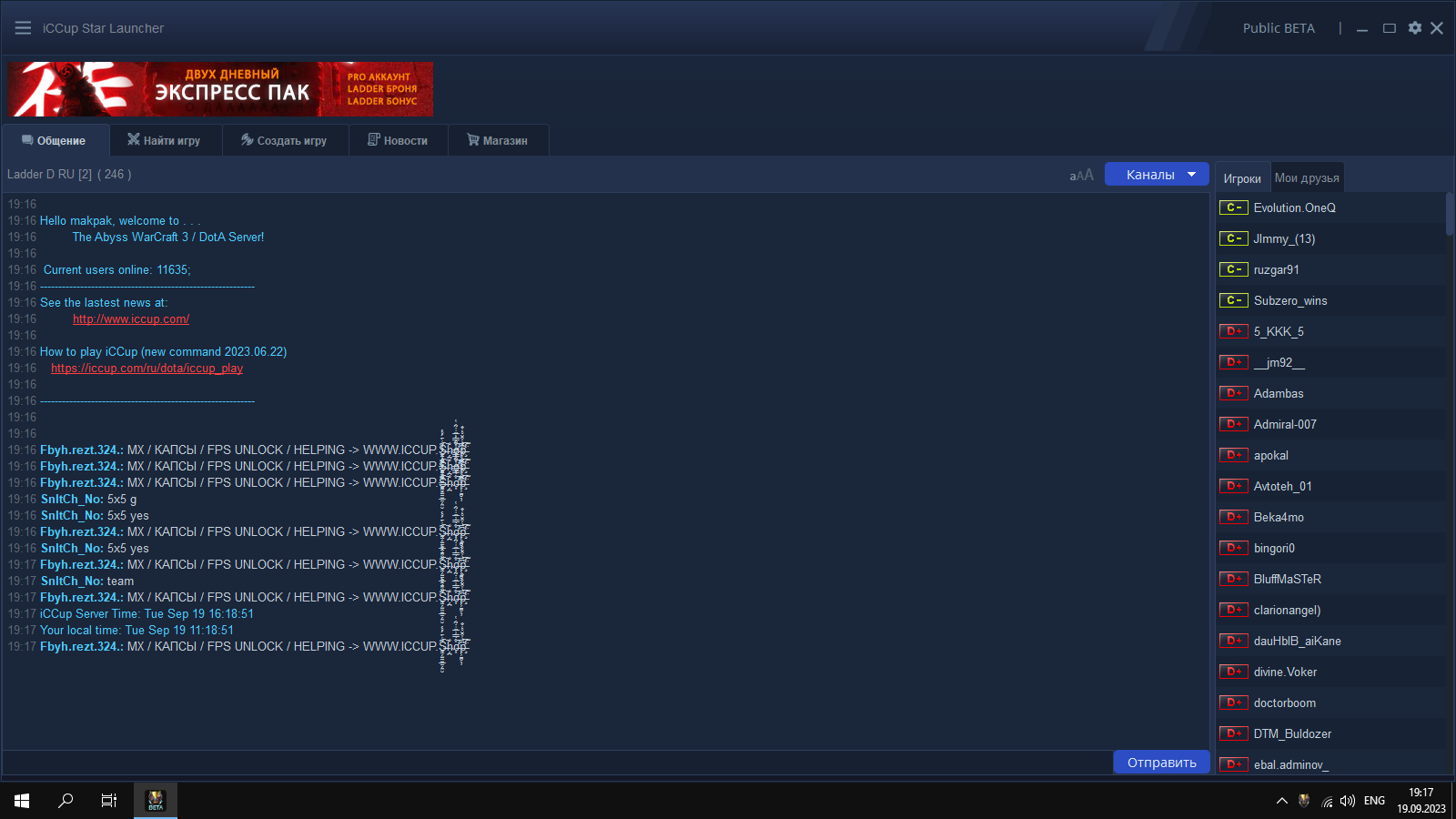Image resolution: width=1456 pixels, height=819 pixels.
Task: Click rank badge next to Adambas
Action: 1233,393
